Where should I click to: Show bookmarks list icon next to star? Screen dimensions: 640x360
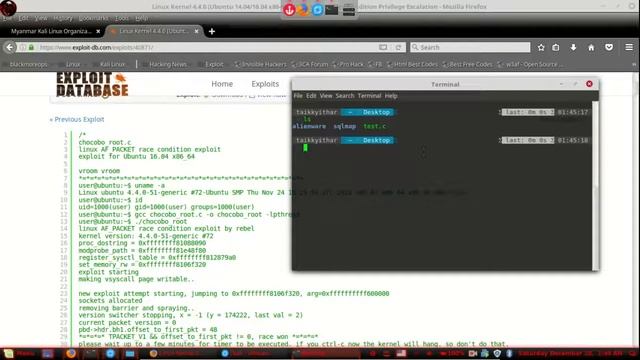tap(556, 47)
